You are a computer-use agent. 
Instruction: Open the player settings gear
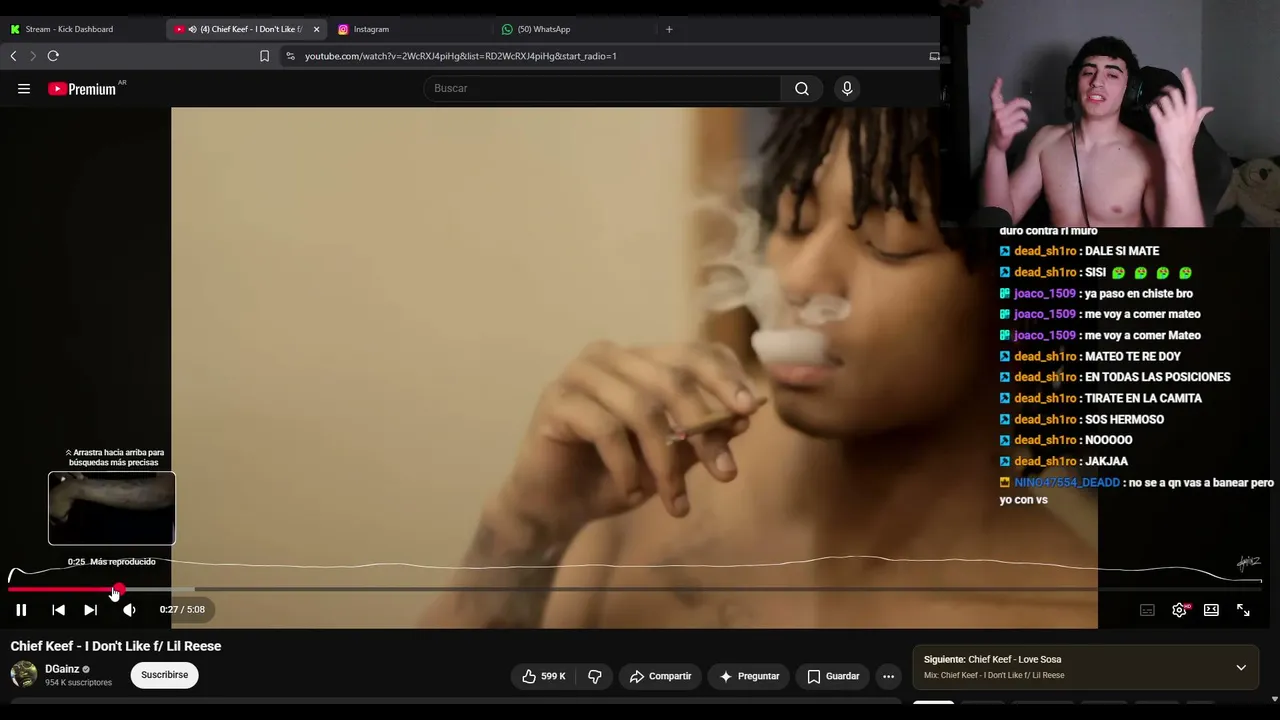click(1180, 610)
